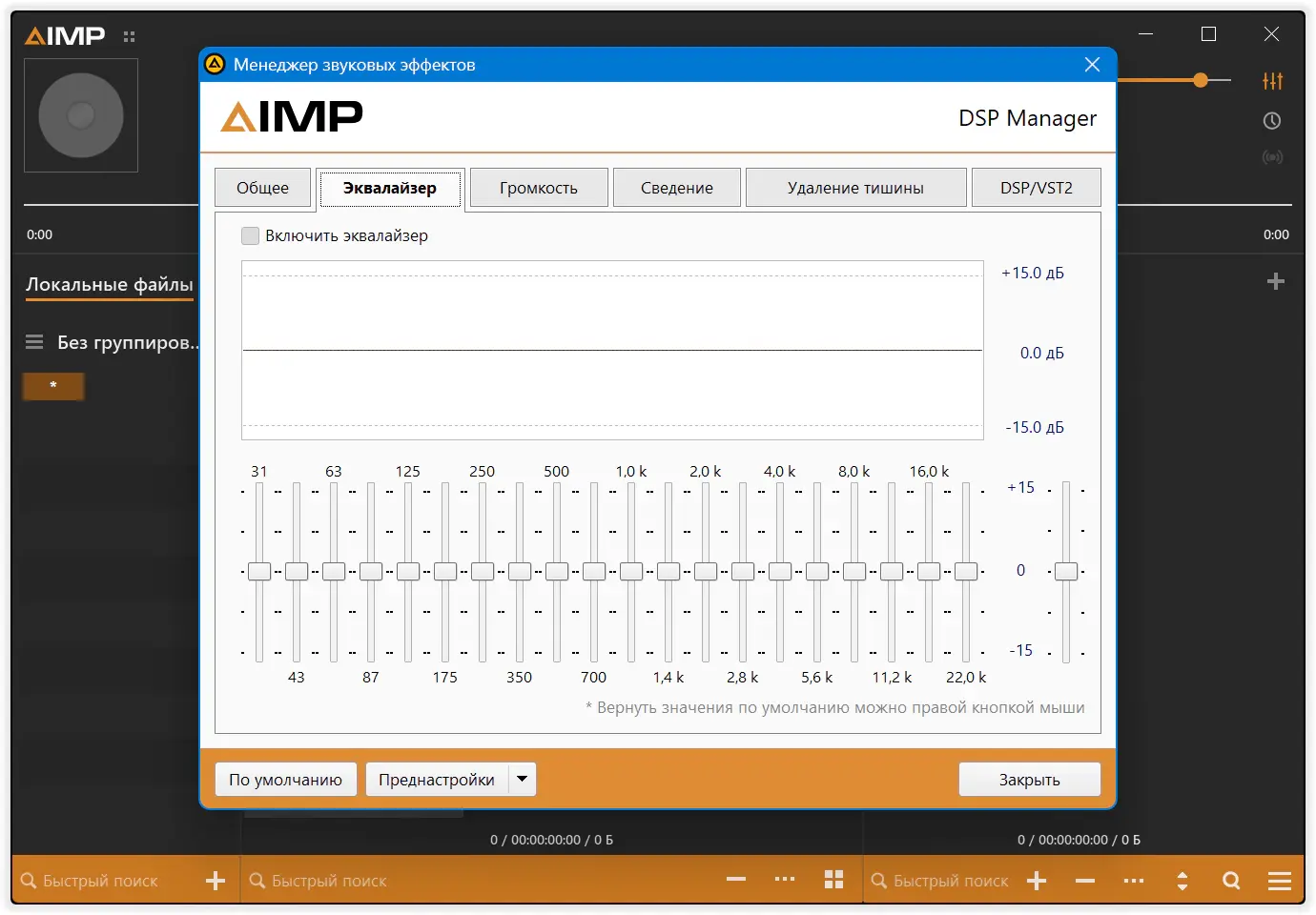Screen dimensions: 1316x915
Task: Click the equalizer frequency response graph
Action: [612, 350]
